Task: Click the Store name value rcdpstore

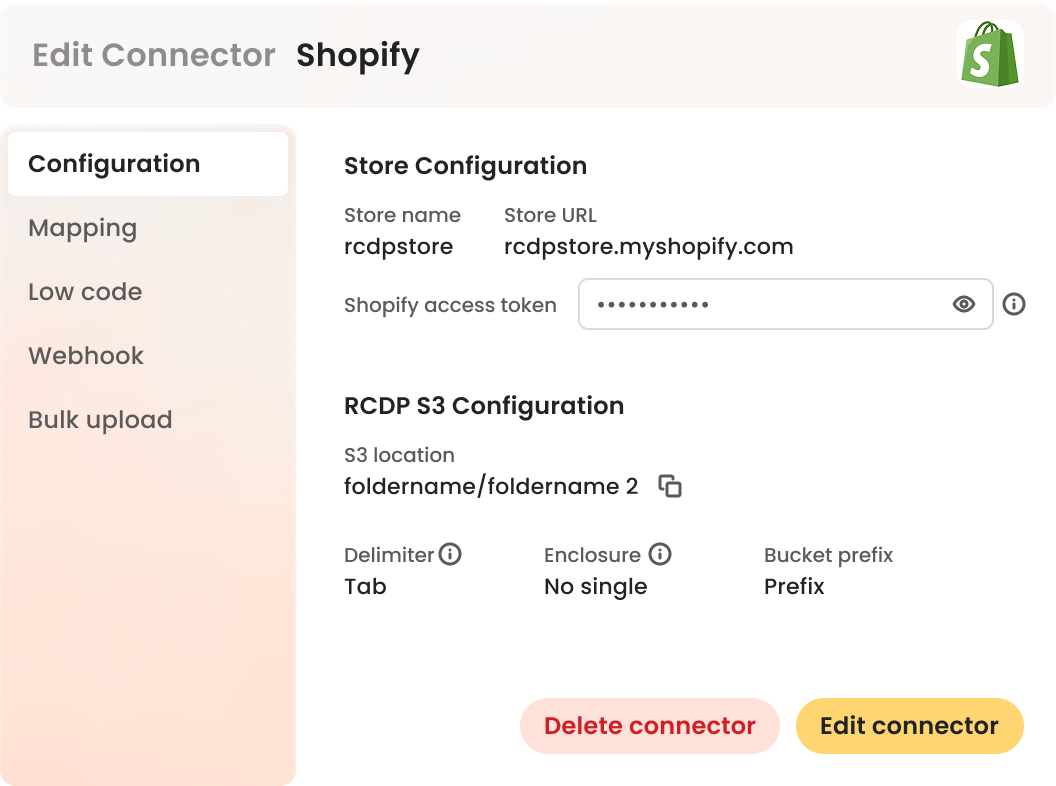Action: coord(398,247)
